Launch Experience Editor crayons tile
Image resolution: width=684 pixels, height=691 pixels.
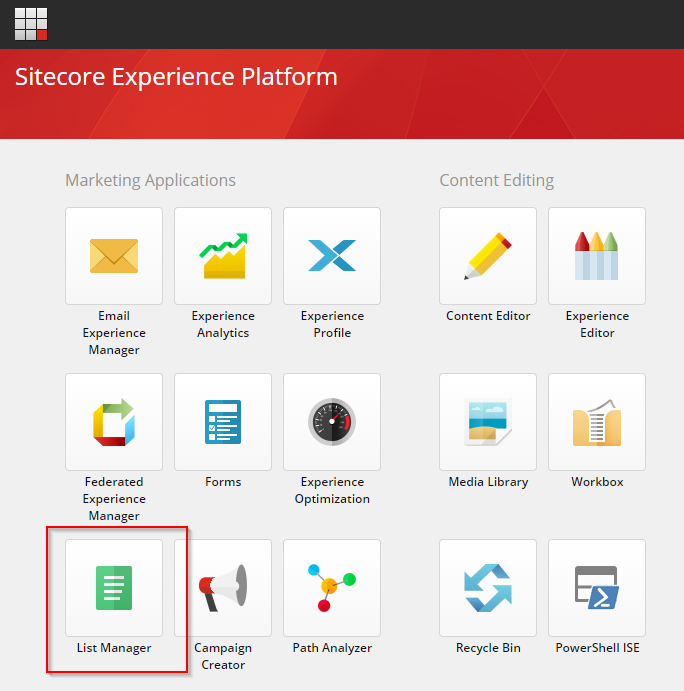[597, 256]
